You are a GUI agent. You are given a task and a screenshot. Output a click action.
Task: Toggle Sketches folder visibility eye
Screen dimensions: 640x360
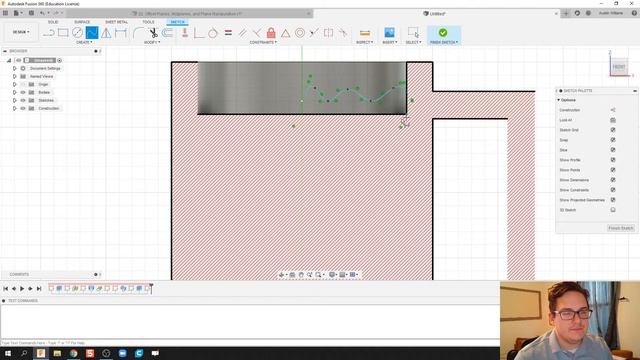[x=23, y=100]
